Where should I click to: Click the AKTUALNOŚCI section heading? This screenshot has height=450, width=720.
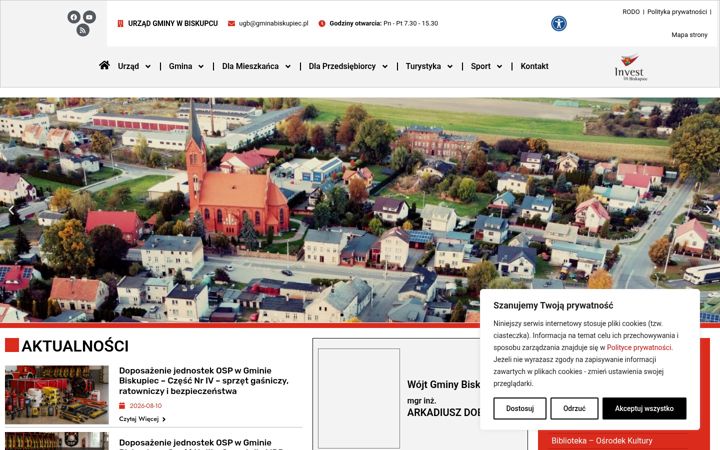point(75,346)
